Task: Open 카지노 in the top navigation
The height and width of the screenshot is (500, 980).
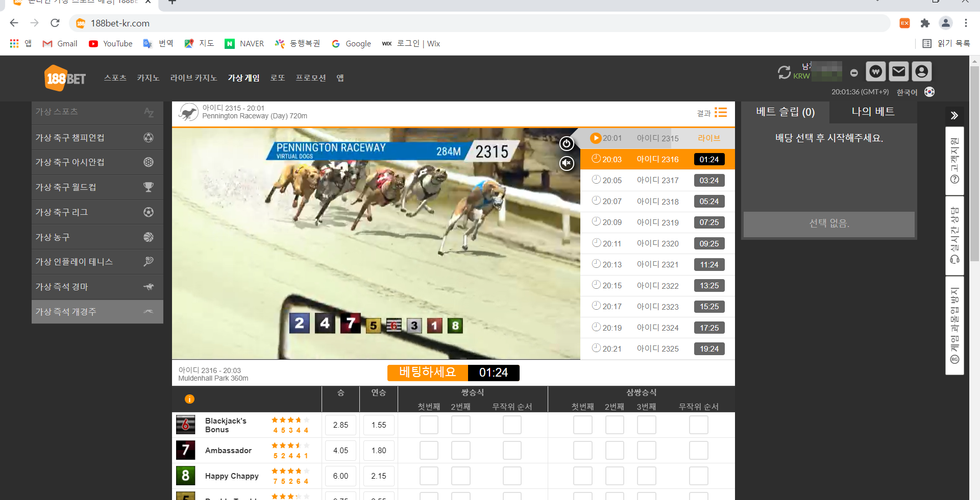Action: pos(148,78)
